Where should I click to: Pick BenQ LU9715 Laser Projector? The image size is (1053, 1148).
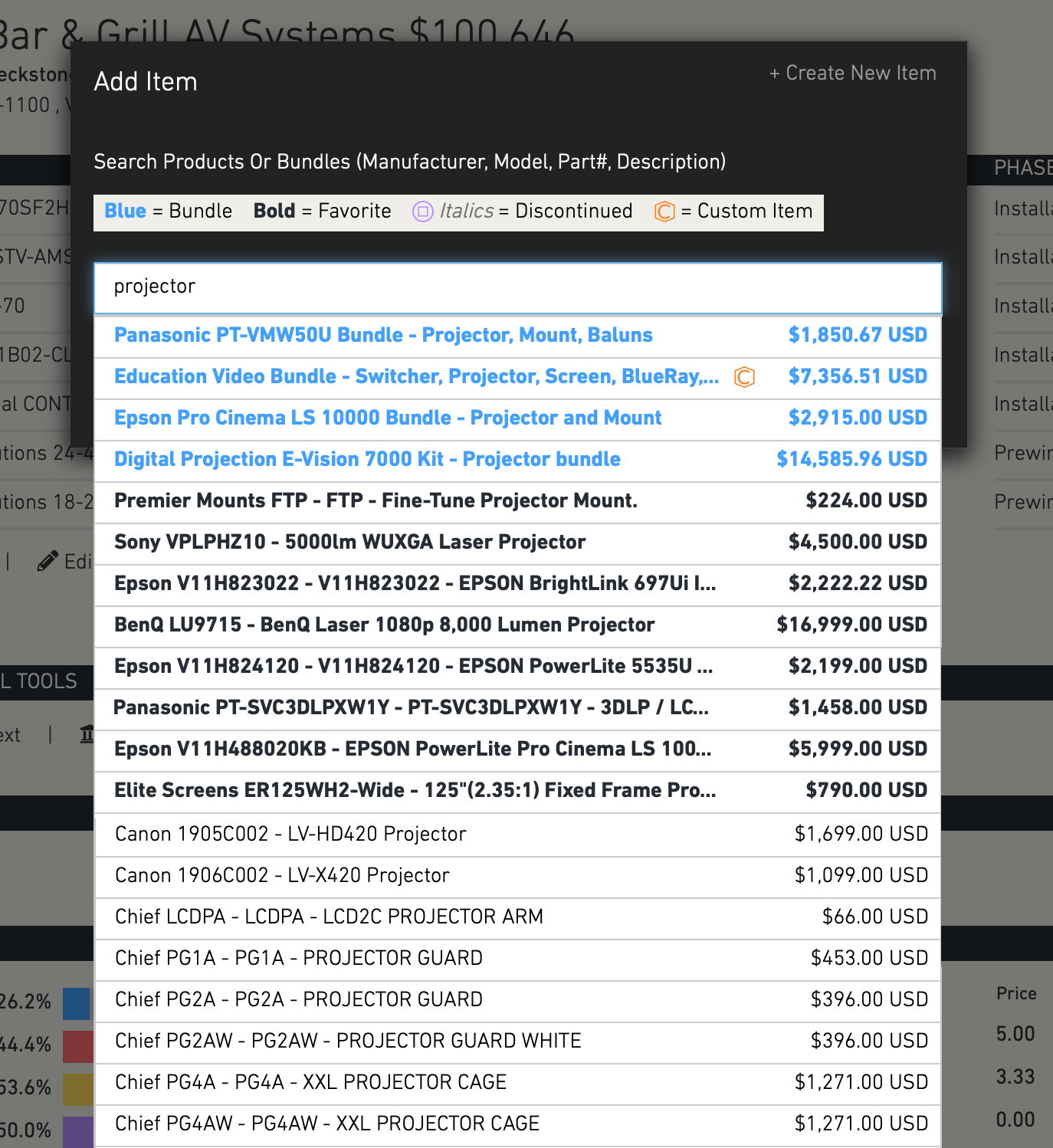[517, 625]
